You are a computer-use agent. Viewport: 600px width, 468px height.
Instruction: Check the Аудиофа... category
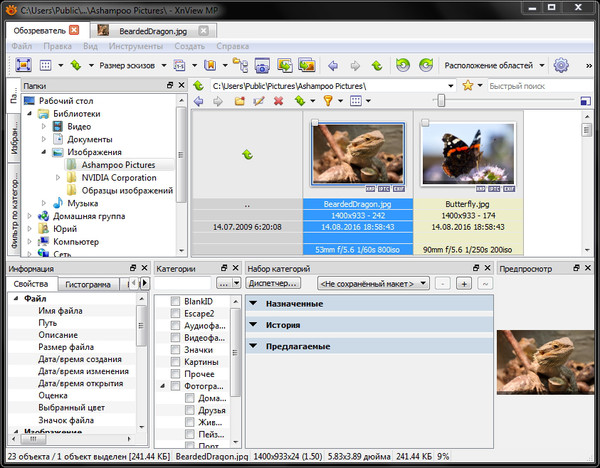pos(175,326)
